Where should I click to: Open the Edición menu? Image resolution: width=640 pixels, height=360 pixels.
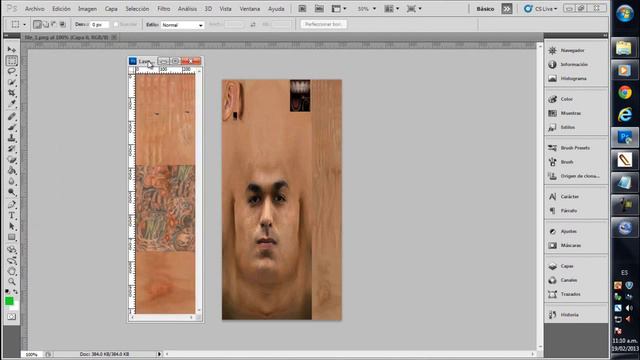click(x=61, y=9)
